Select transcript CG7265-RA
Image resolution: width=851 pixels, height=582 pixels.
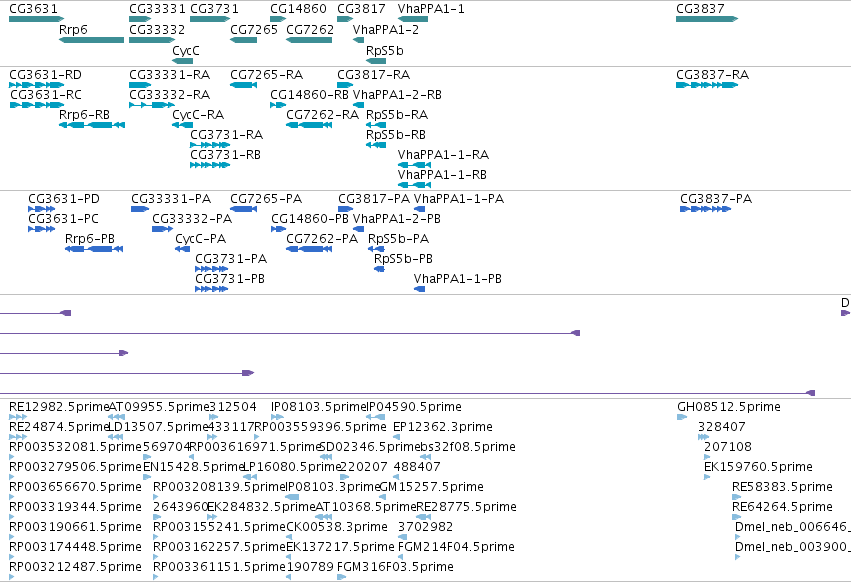click(266, 74)
